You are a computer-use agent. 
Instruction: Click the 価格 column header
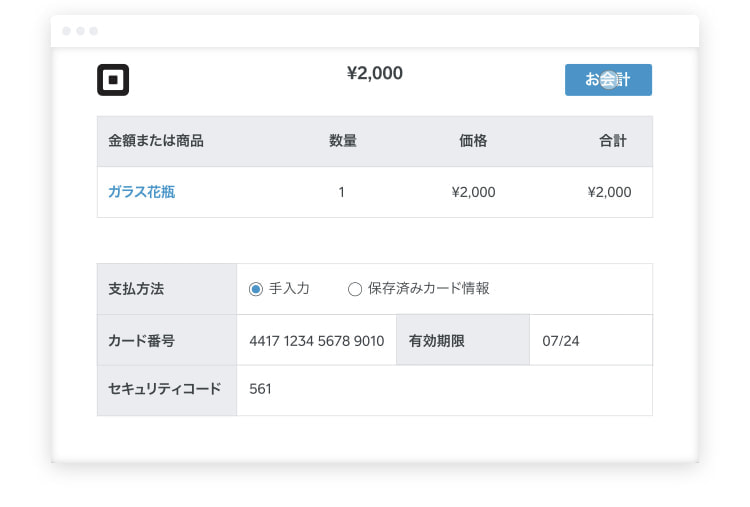coord(473,141)
